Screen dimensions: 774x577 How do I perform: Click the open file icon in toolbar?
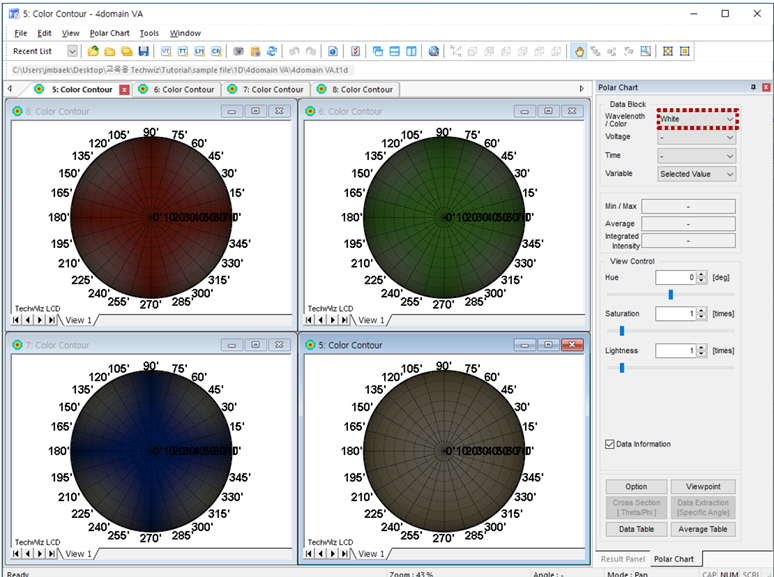pyautogui.click(x=93, y=51)
